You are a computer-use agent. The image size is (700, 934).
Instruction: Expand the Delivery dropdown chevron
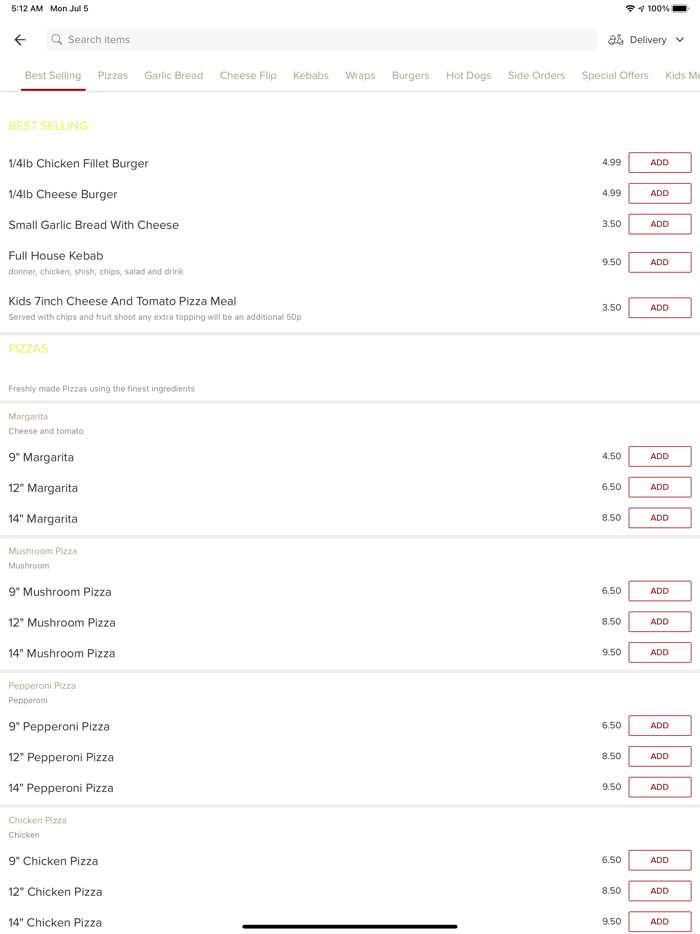pyautogui.click(x=680, y=40)
